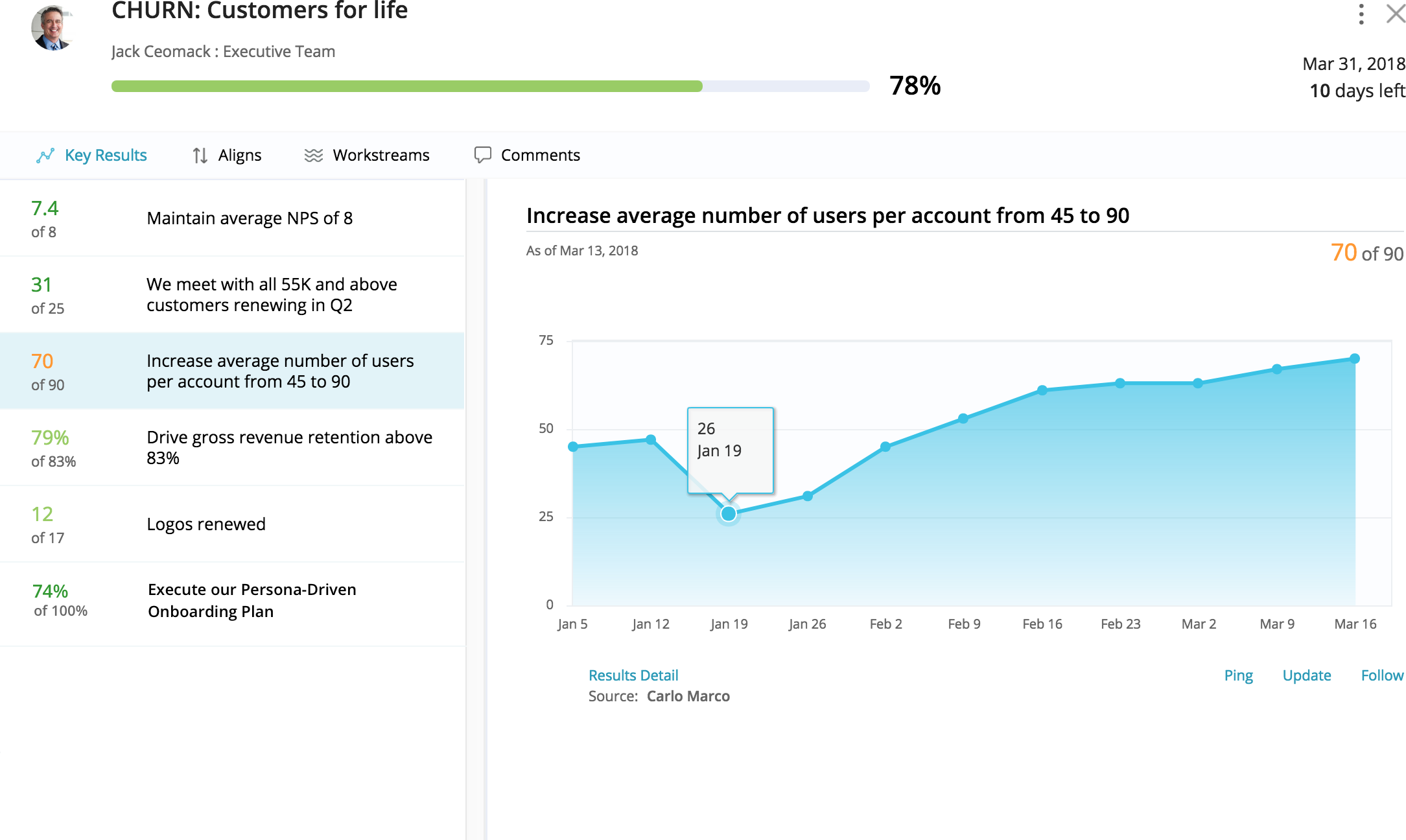Open the Key Results chart icon
The width and height of the screenshot is (1406, 840).
tap(45, 155)
